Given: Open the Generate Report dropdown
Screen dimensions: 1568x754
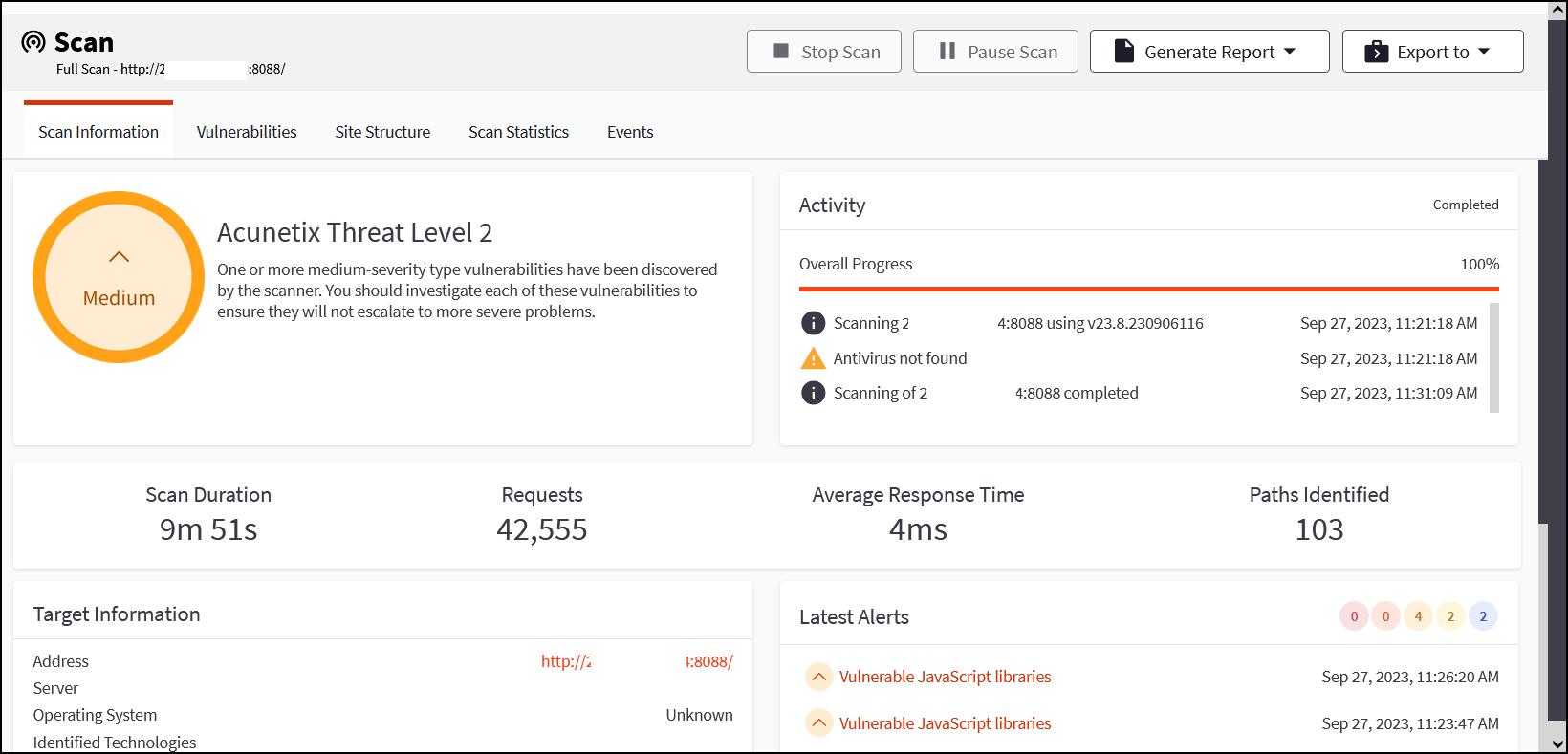Looking at the screenshot, I should pyautogui.click(x=1209, y=52).
